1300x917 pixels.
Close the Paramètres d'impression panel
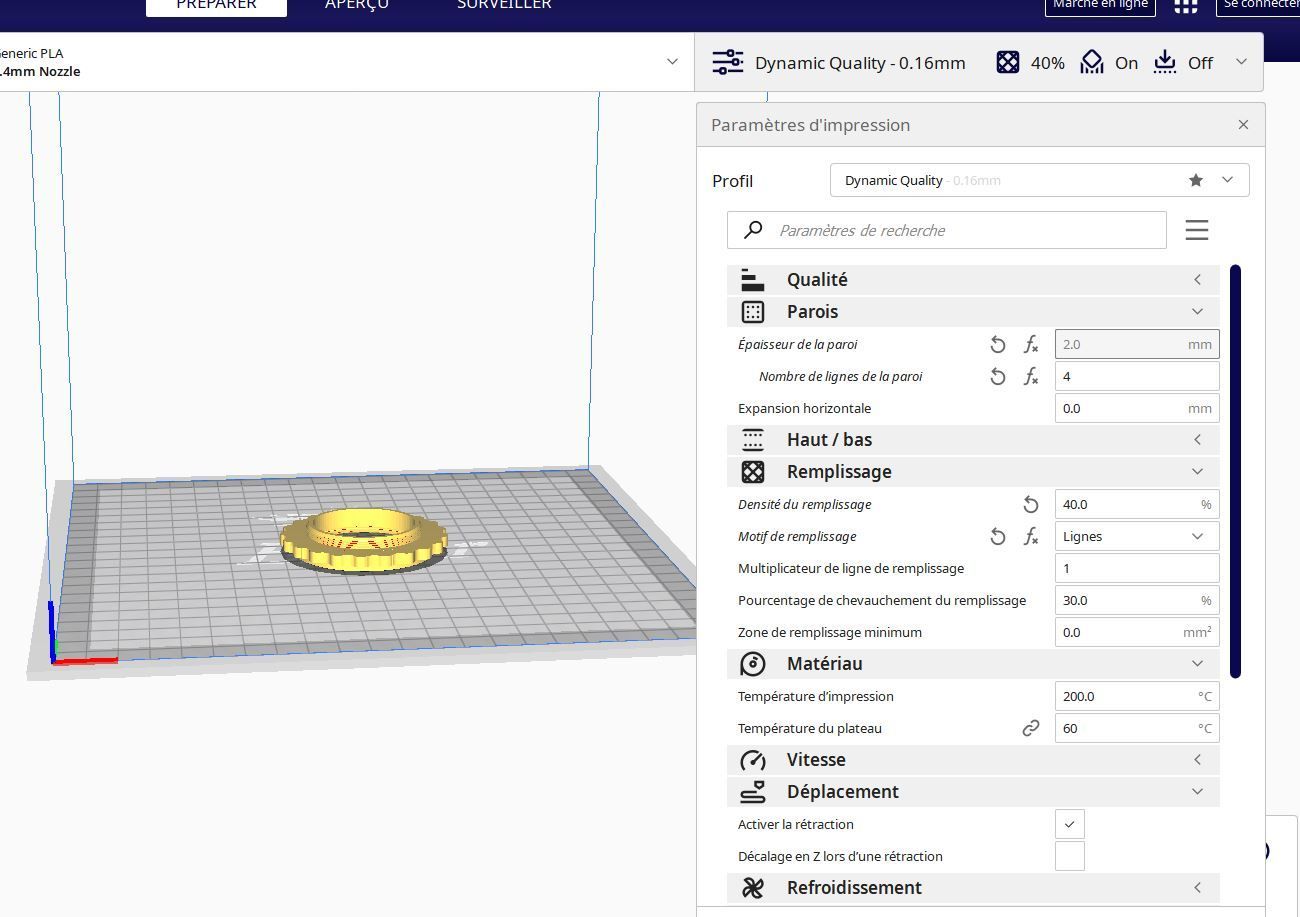1243,125
